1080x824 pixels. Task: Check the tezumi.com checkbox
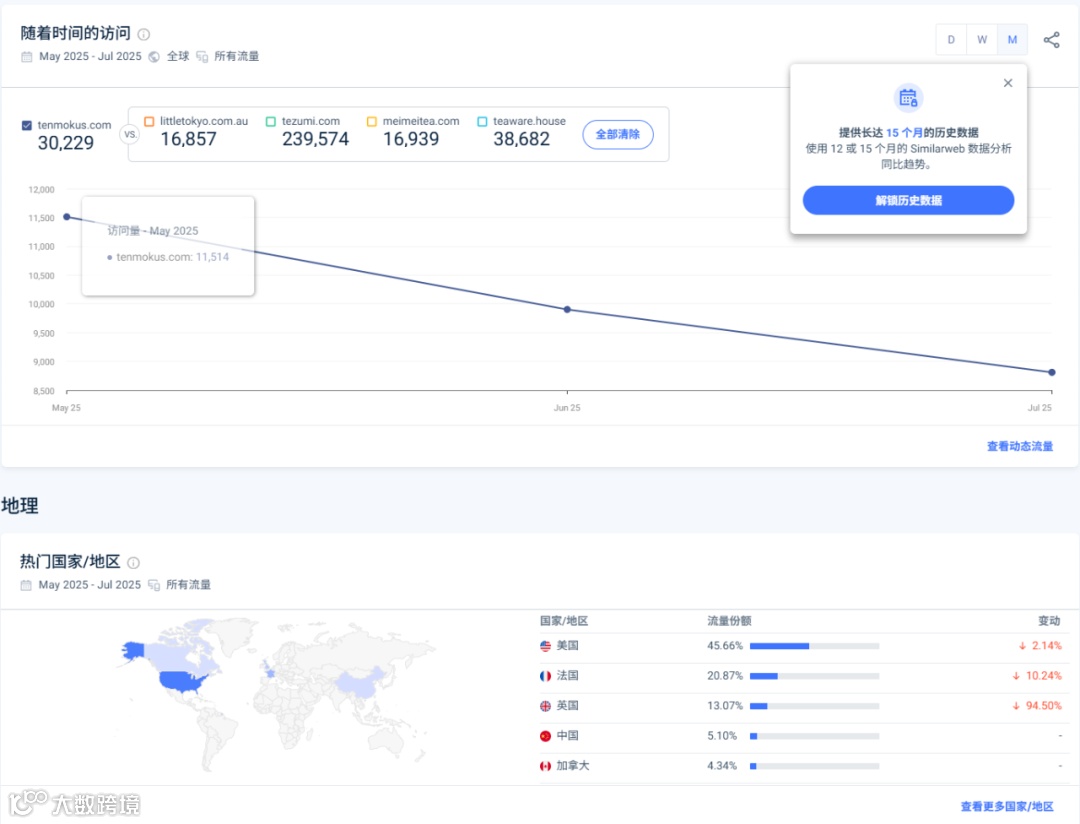pyautogui.click(x=271, y=121)
